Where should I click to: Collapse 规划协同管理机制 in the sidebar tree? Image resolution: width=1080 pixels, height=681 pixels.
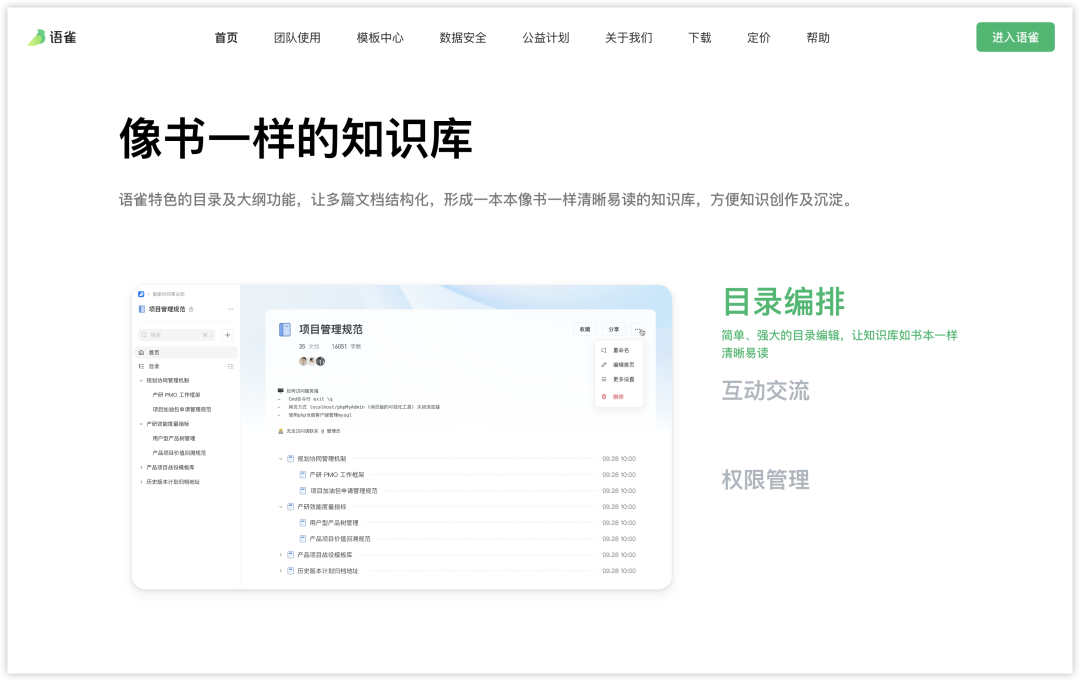pos(141,380)
